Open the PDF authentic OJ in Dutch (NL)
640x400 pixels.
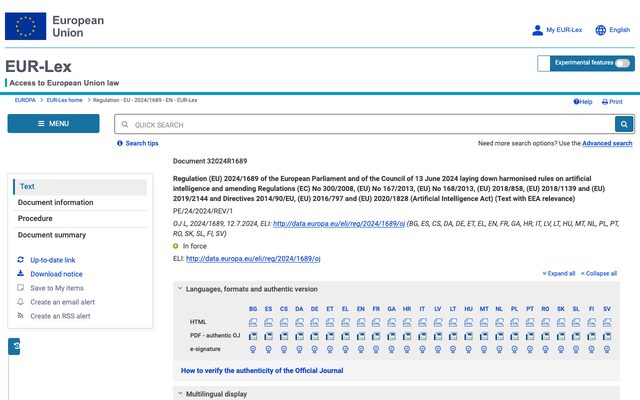tap(499, 336)
